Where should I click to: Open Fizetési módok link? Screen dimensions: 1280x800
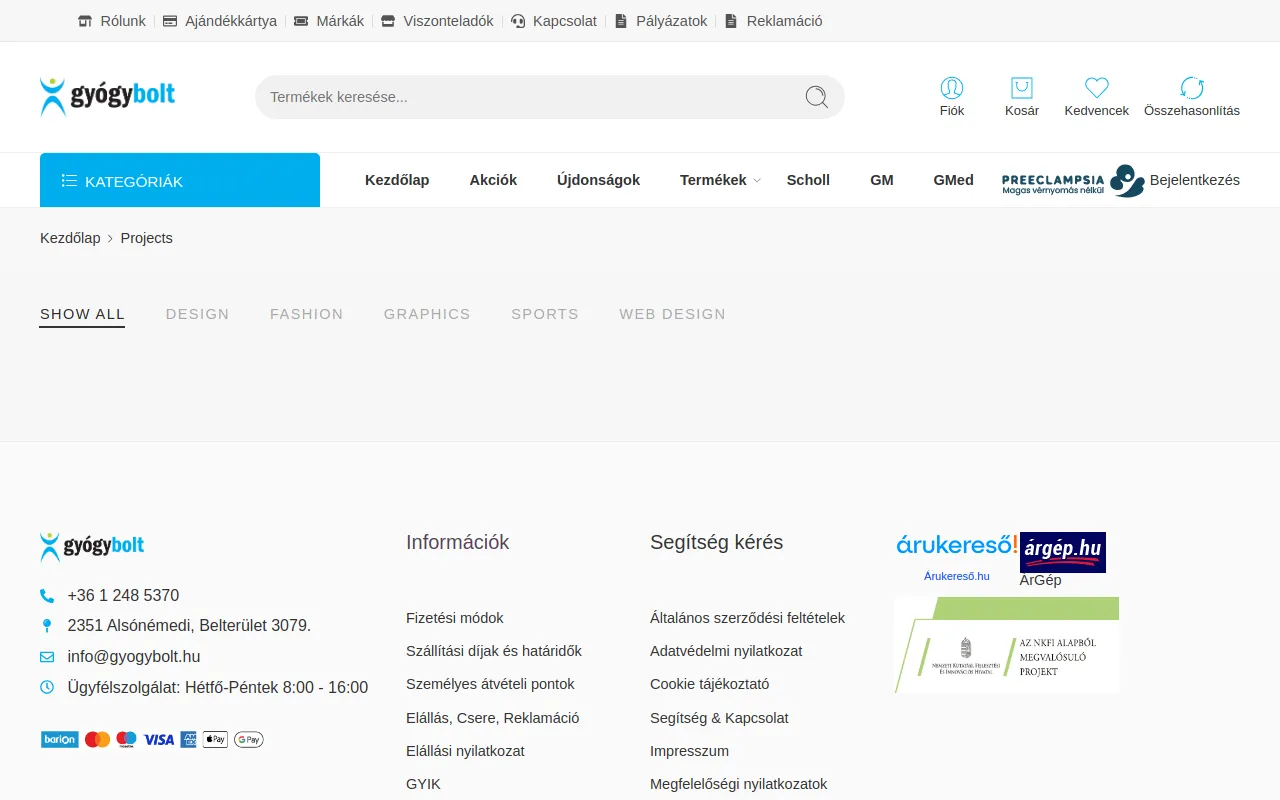(x=455, y=618)
